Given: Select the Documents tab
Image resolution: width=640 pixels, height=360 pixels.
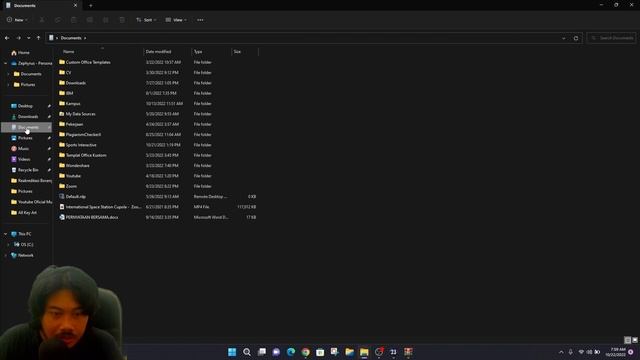Looking at the screenshot, I should (x=41, y=6).
